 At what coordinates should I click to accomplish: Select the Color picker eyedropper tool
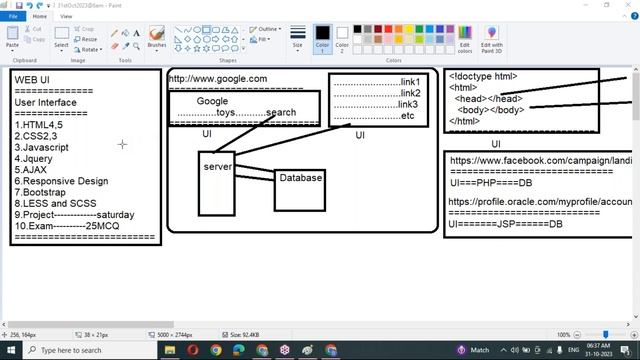click(126, 47)
